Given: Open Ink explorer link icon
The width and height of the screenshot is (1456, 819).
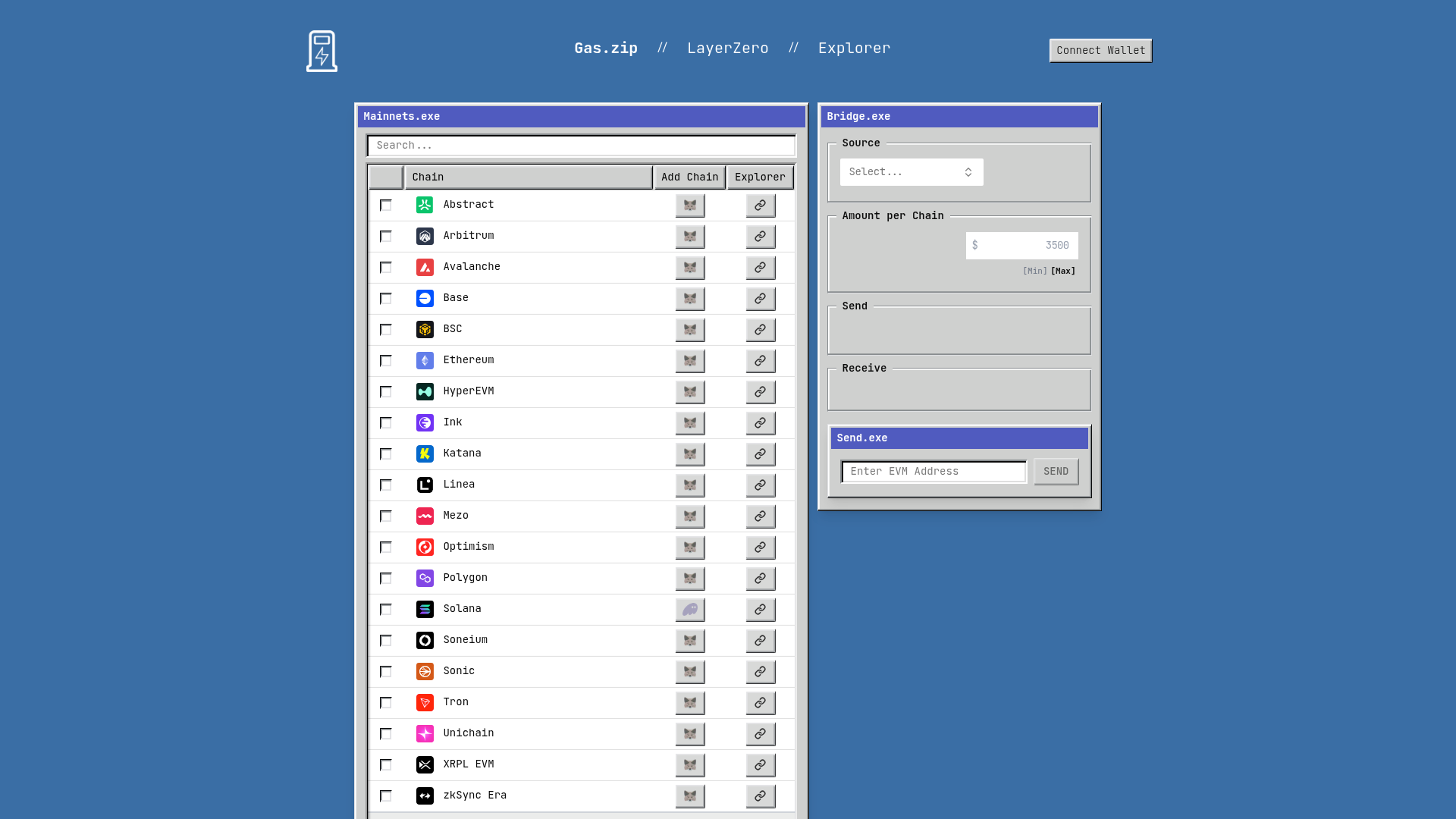Looking at the screenshot, I should [x=761, y=423].
